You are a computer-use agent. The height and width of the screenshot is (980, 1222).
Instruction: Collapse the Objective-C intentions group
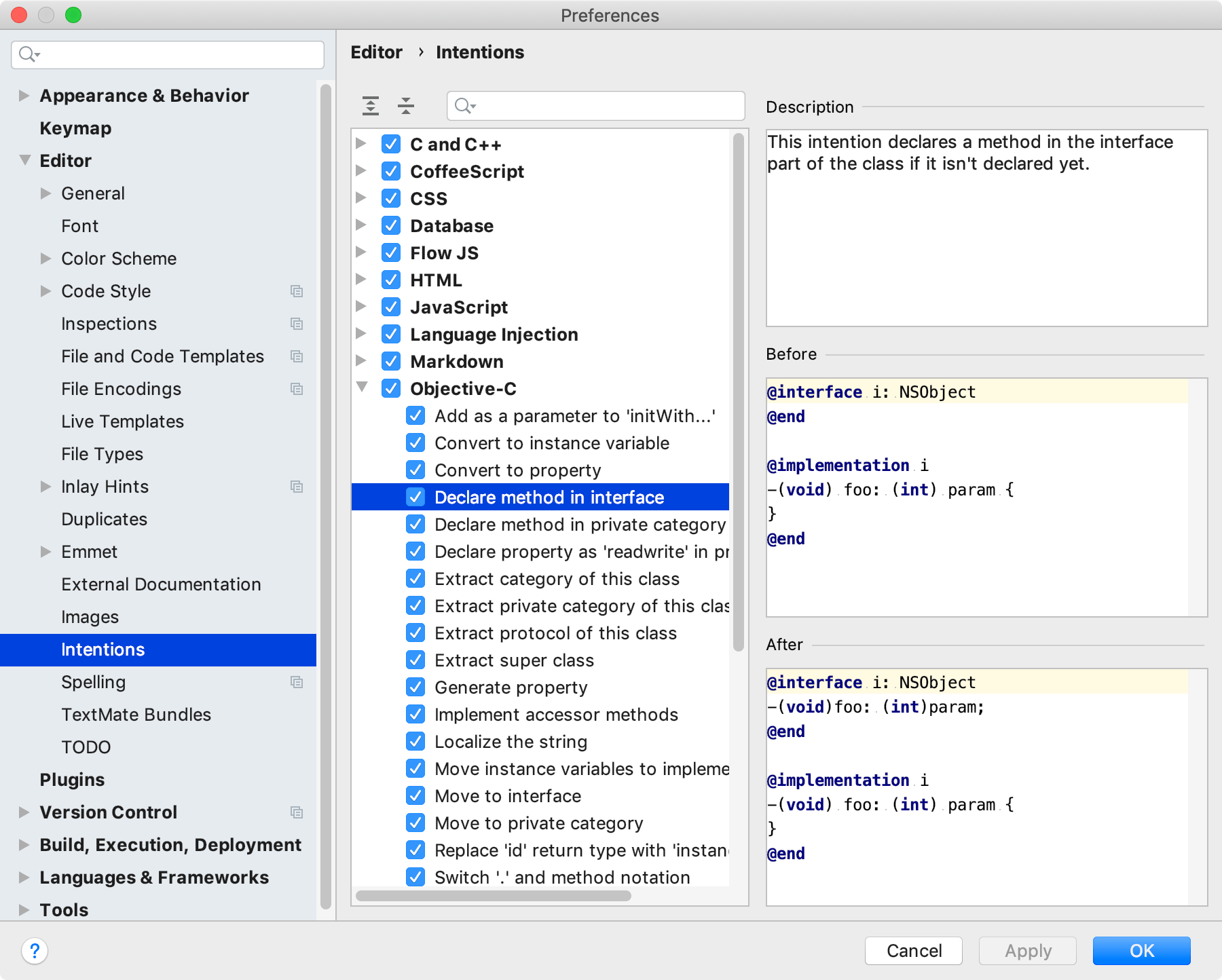click(362, 387)
